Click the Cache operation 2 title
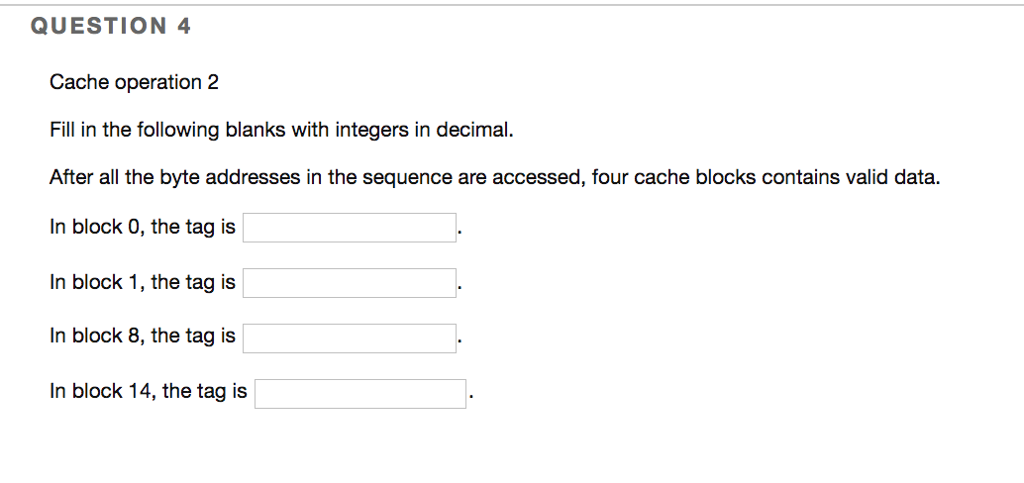Image resolution: width=1024 pixels, height=483 pixels. tap(134, 83)
